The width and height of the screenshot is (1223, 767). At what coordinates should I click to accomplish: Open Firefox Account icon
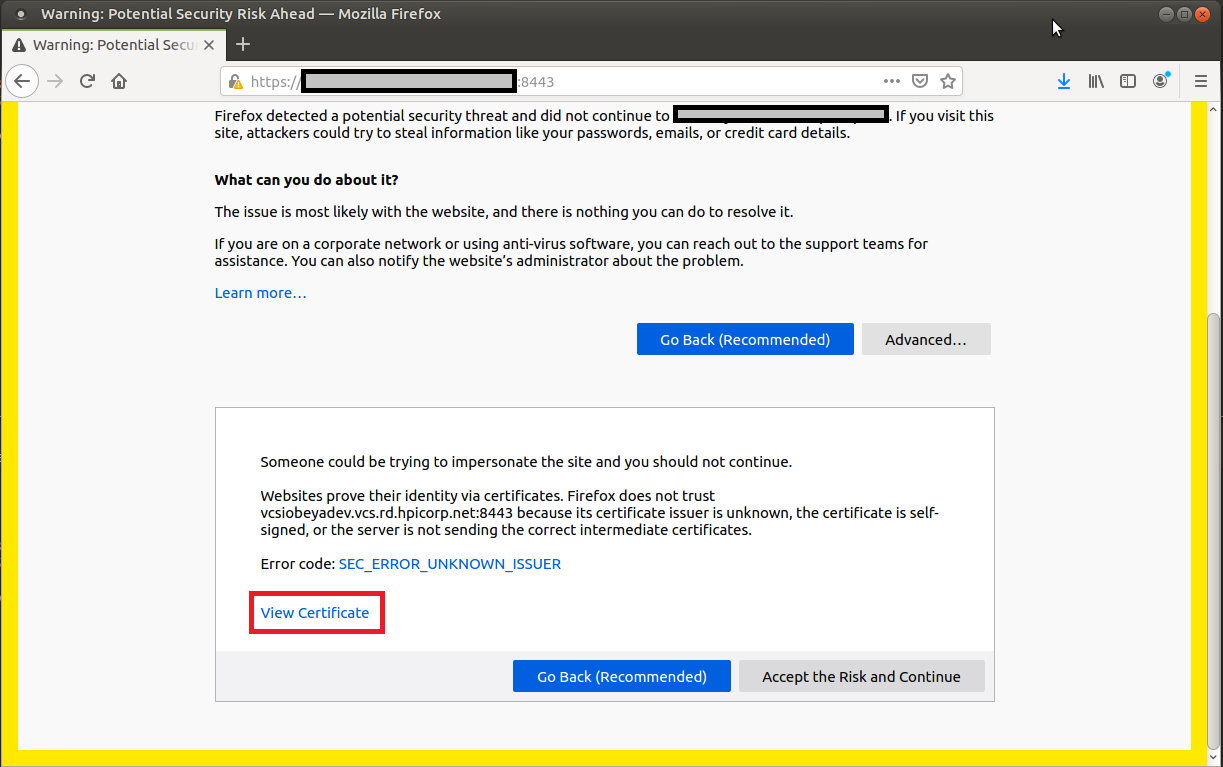[1161, 81]
